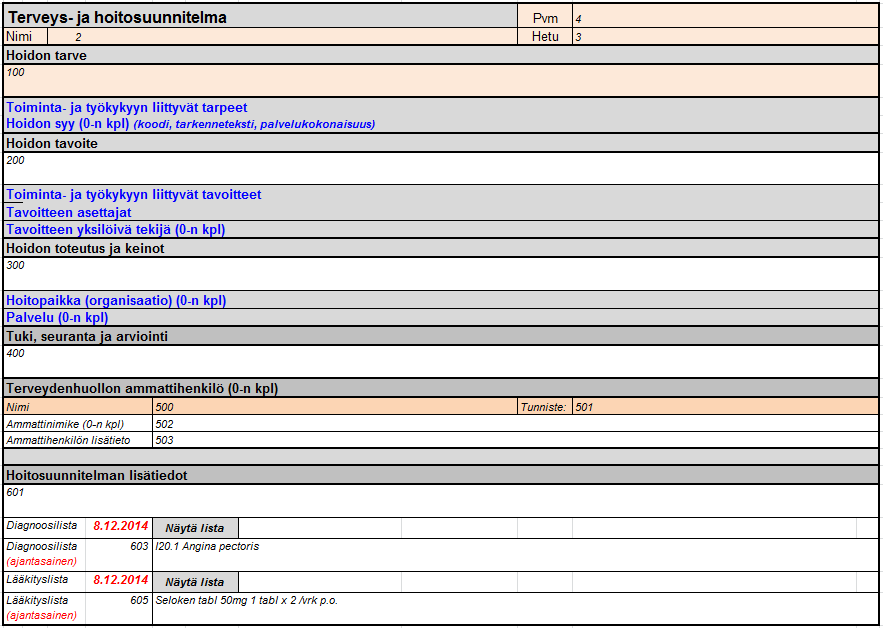
Task: Click the Tunniste field containing 501
Action: [x=725, y=407]
